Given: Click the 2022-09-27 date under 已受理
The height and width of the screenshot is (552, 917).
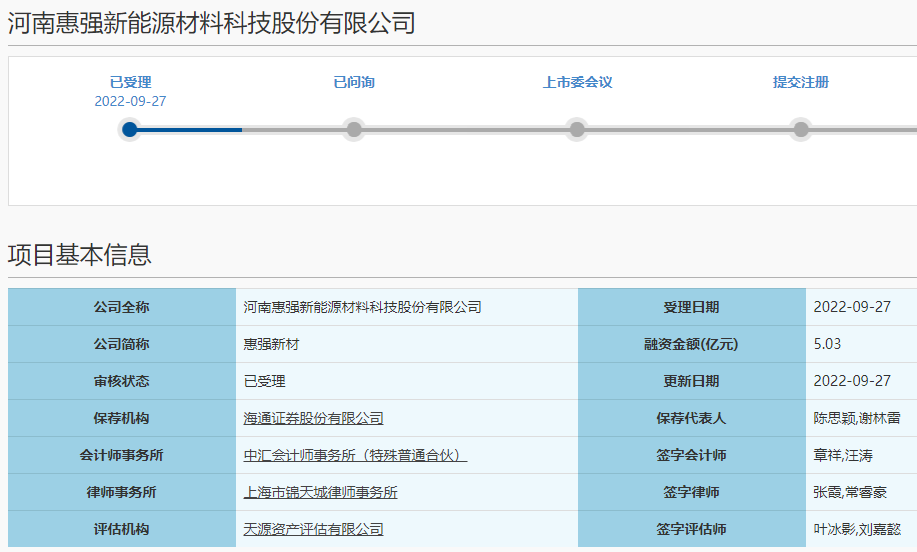Looking at the screenshot, I should click(130, 101).
